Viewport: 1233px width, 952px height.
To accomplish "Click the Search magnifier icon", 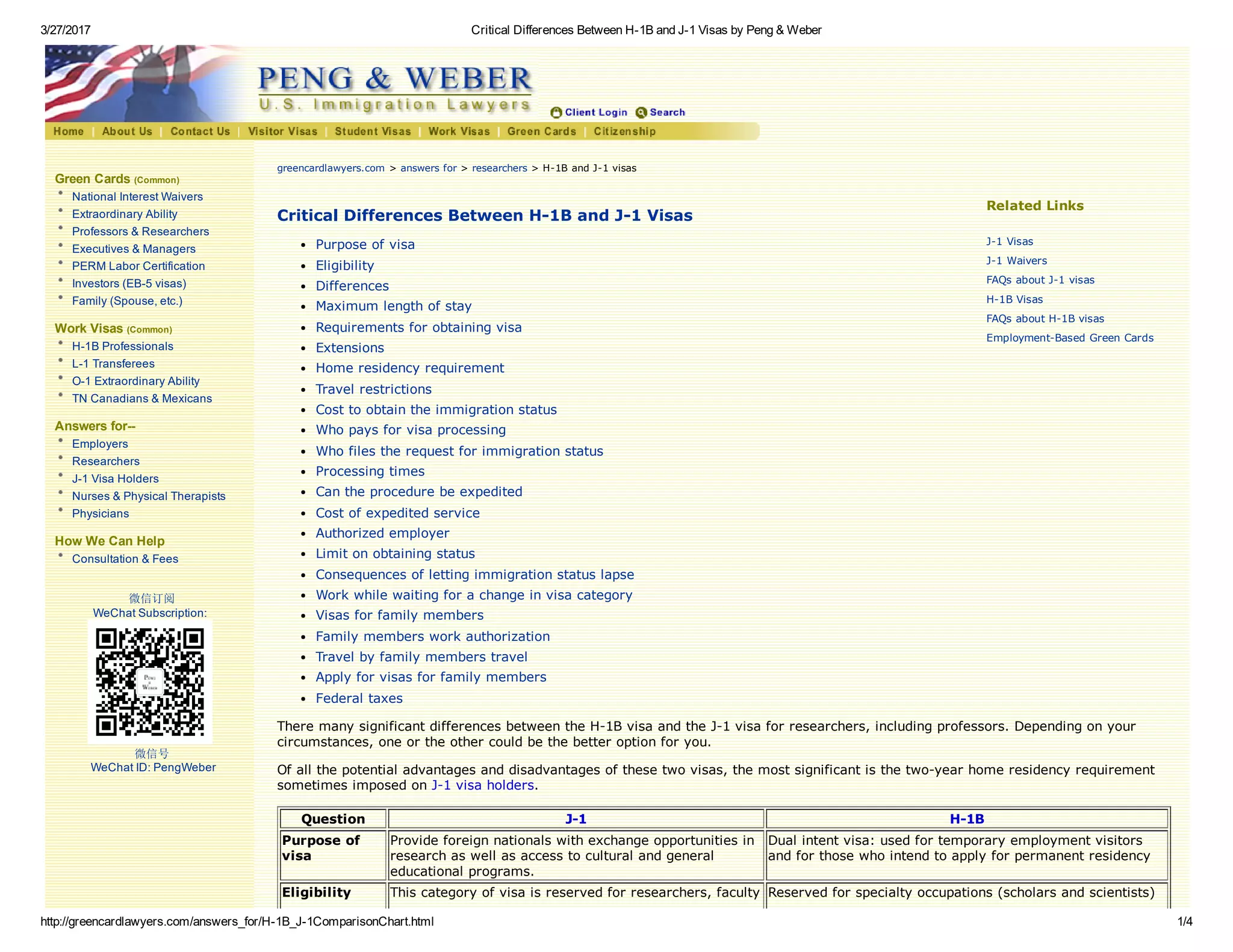I will tap(641, 113).
